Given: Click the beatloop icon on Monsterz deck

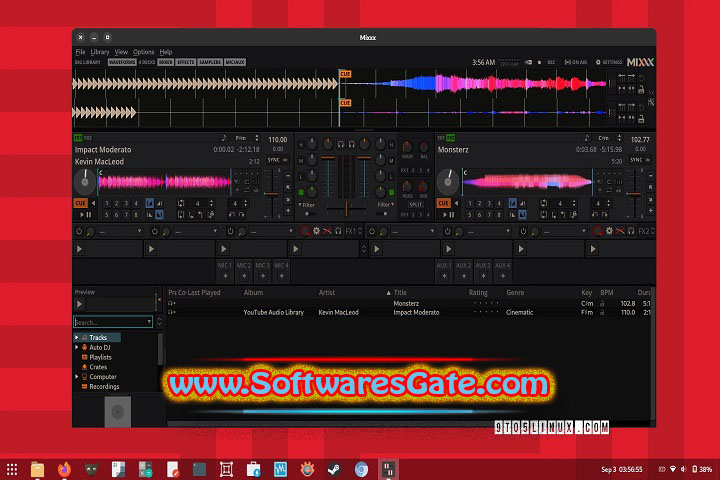Looking at the screenshot, I should (544, 203).
